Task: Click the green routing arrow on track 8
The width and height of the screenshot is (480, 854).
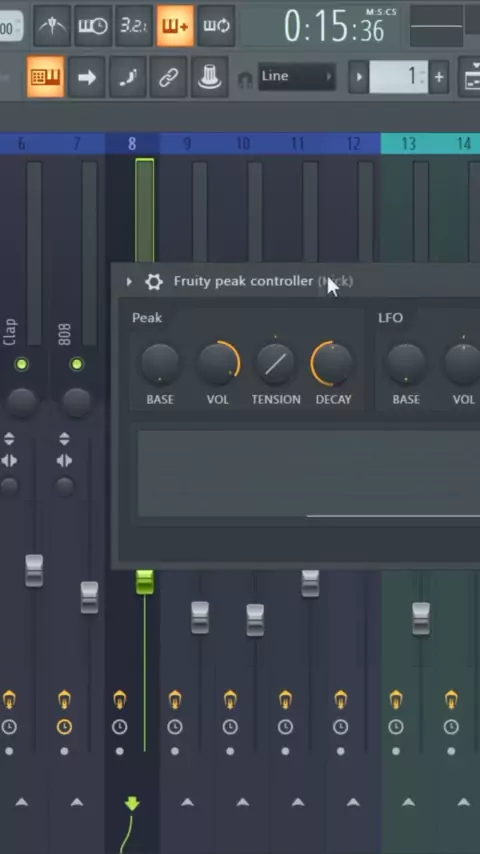Action: point(132,803)
